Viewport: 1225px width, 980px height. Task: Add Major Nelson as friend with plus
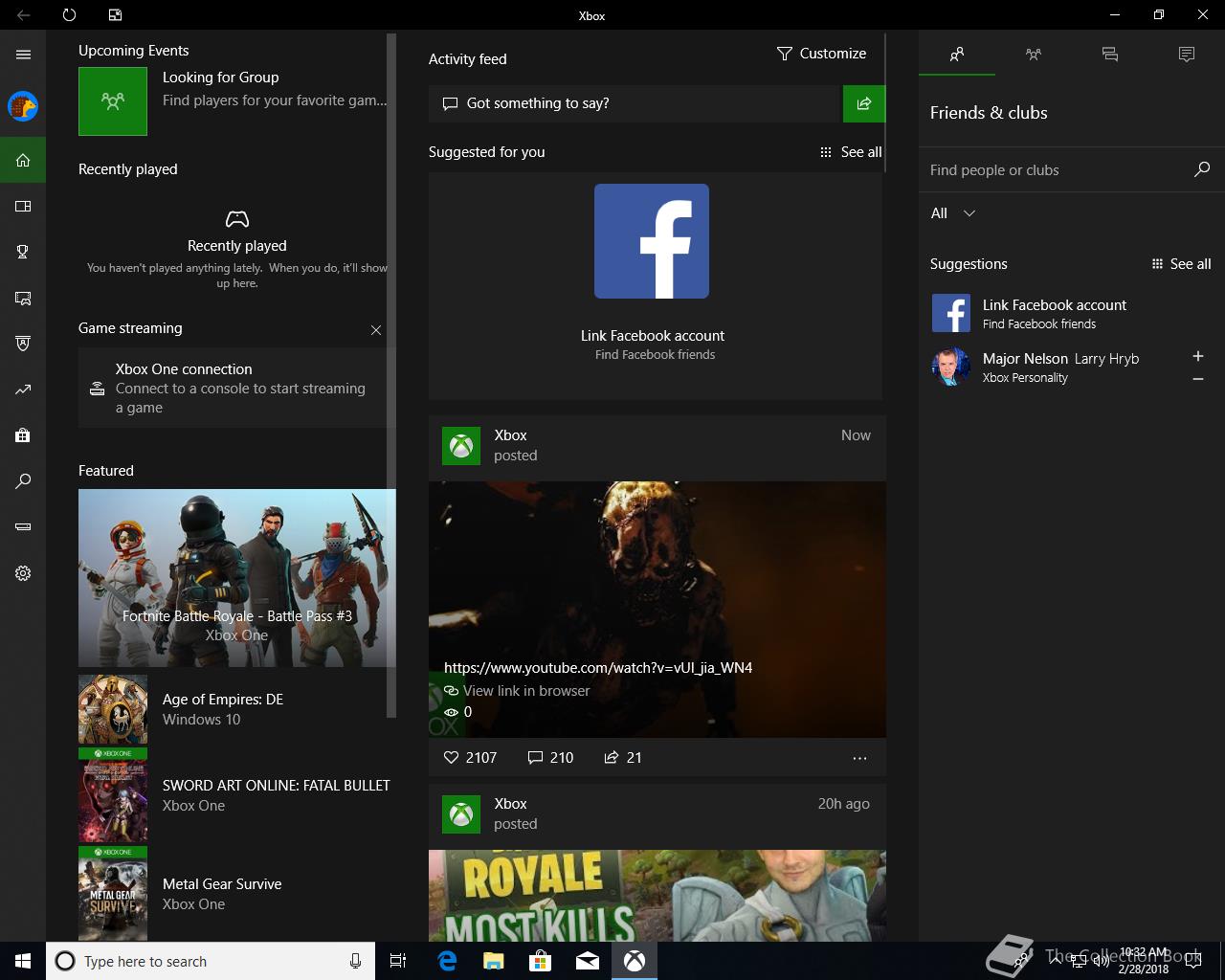pyautogui.click(x=1198, y=356)
